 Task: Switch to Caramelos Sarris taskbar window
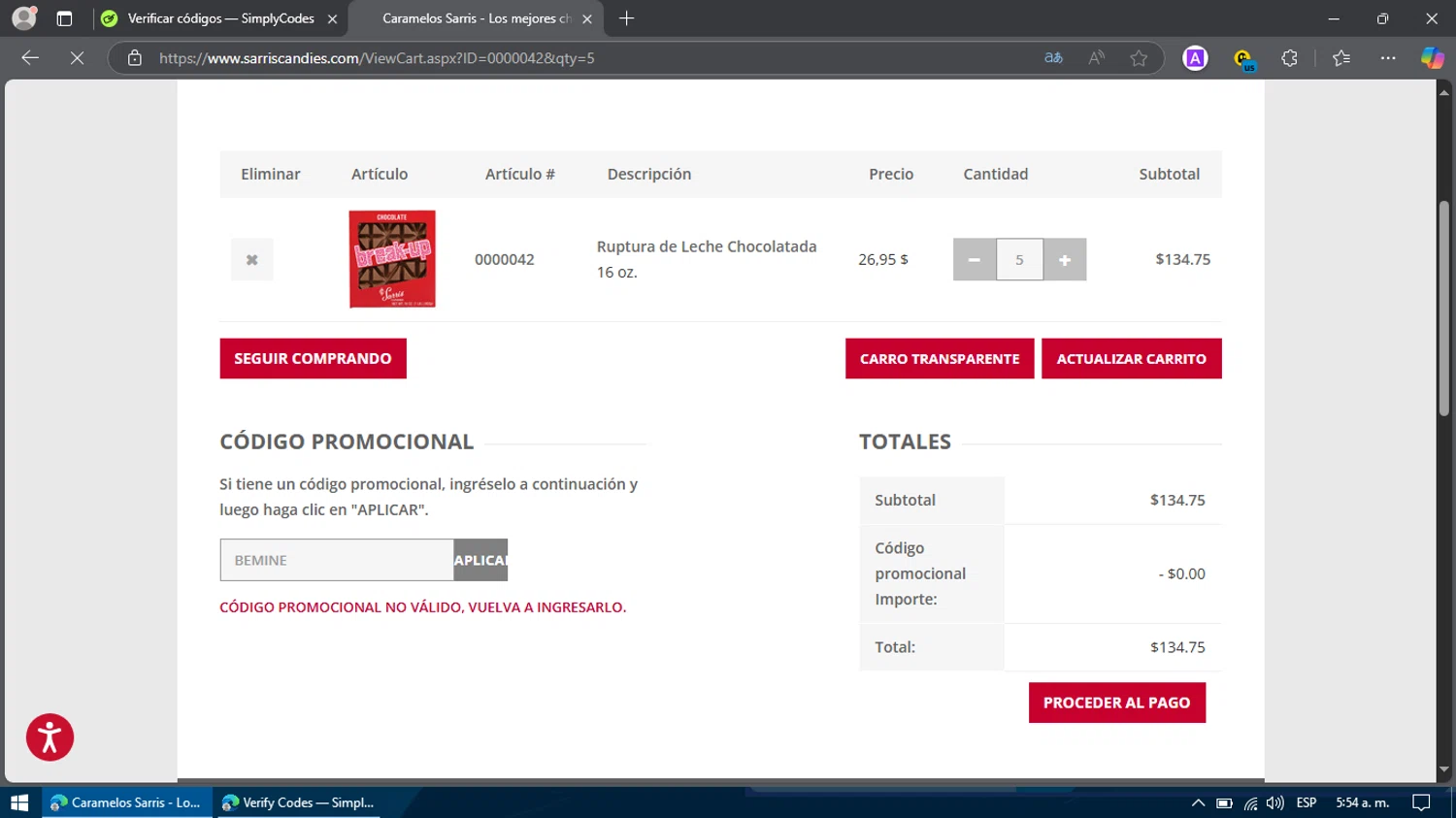pos(126,802)
